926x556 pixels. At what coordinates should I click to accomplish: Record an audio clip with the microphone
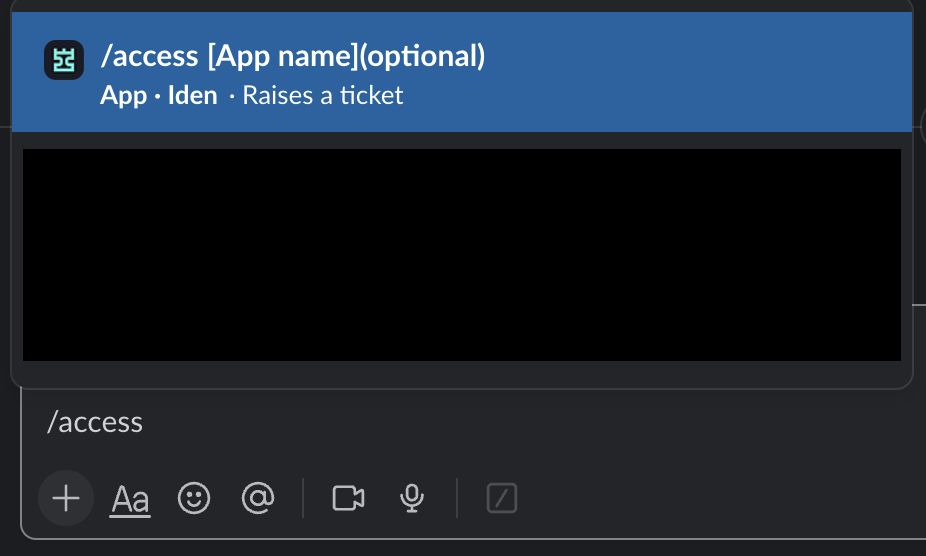[x=410, y=498]
